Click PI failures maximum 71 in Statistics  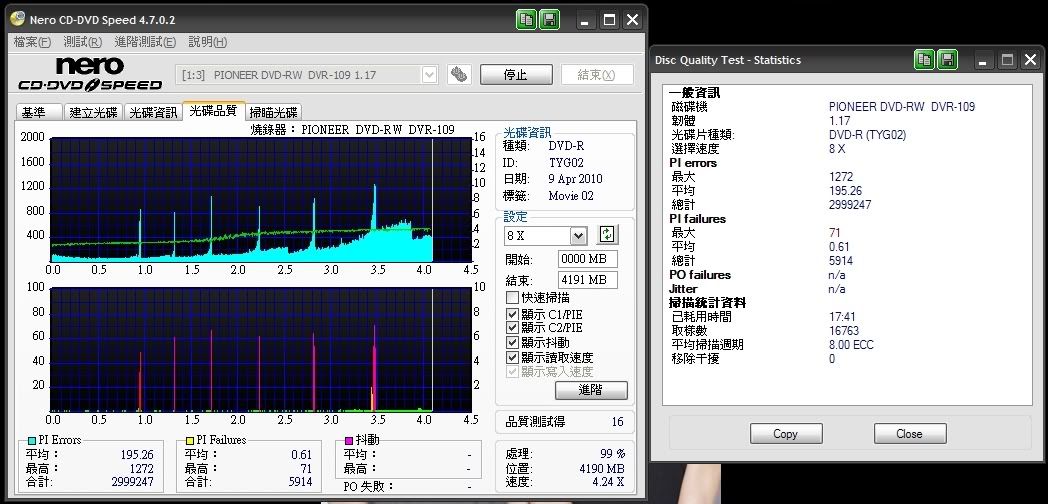point(835,233)
